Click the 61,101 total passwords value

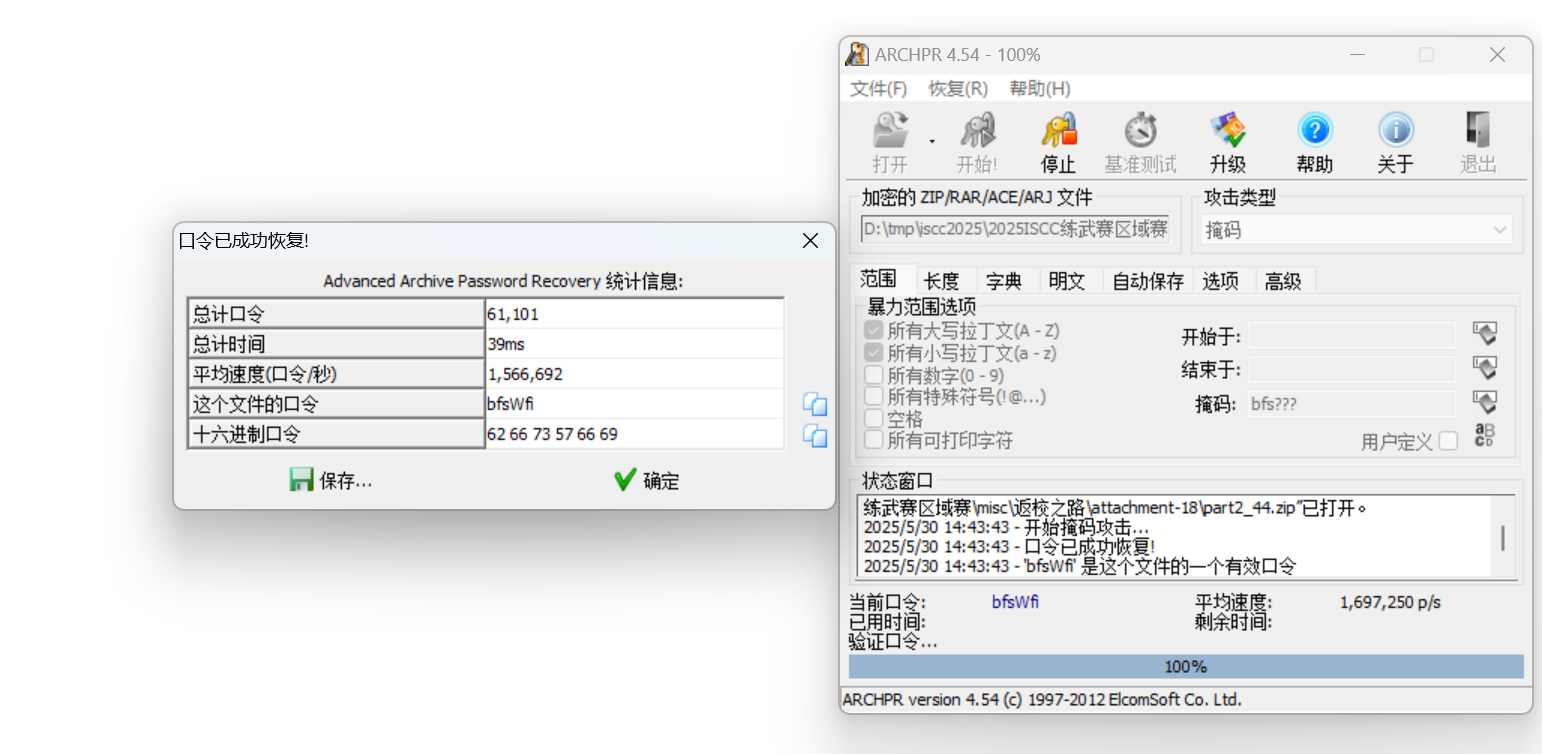635,314
